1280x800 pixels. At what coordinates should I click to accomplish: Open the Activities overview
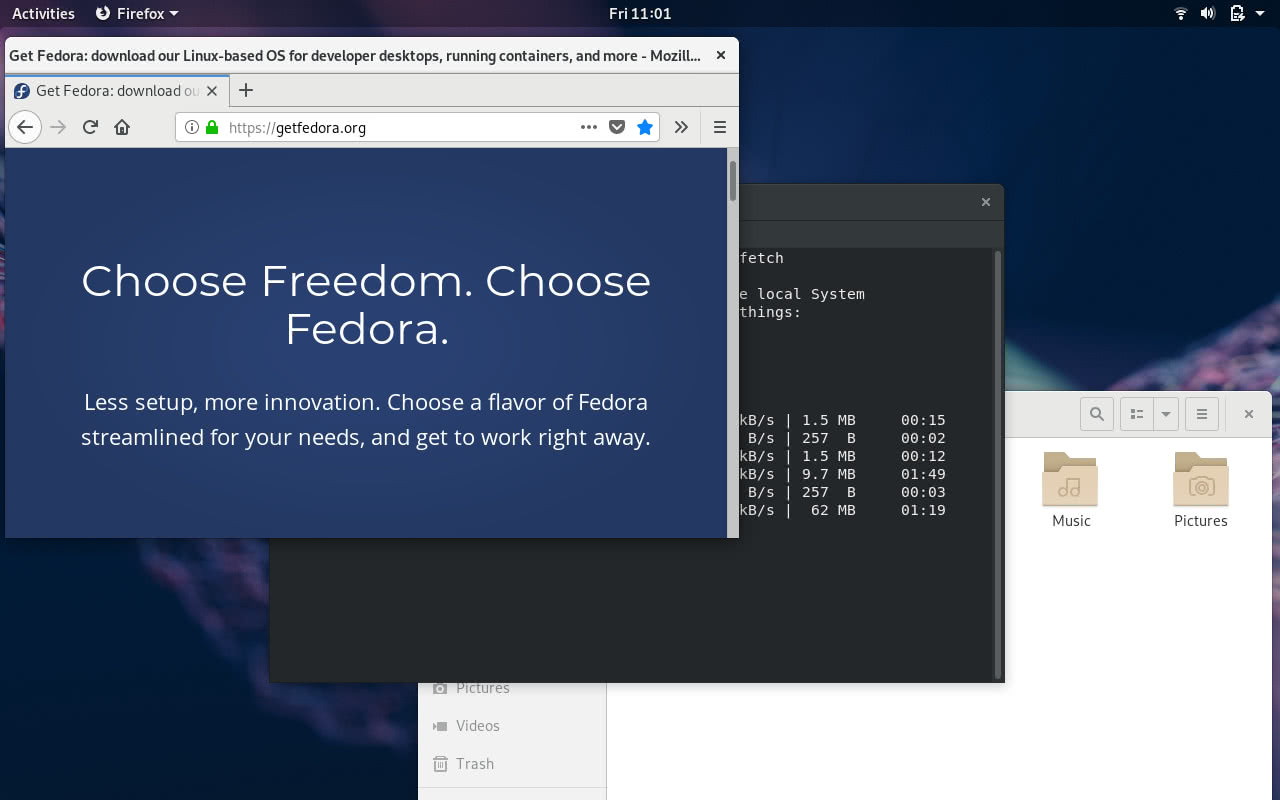(43, 13)
